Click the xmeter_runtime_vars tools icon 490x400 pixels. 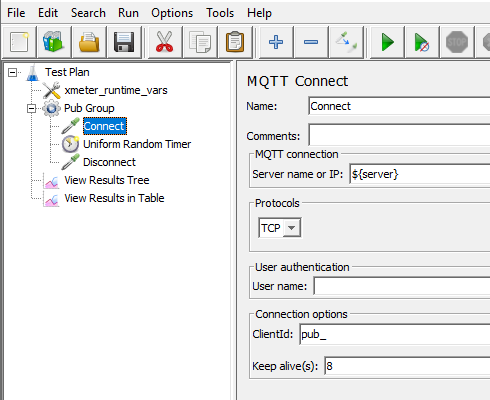[x=52, y=90]
